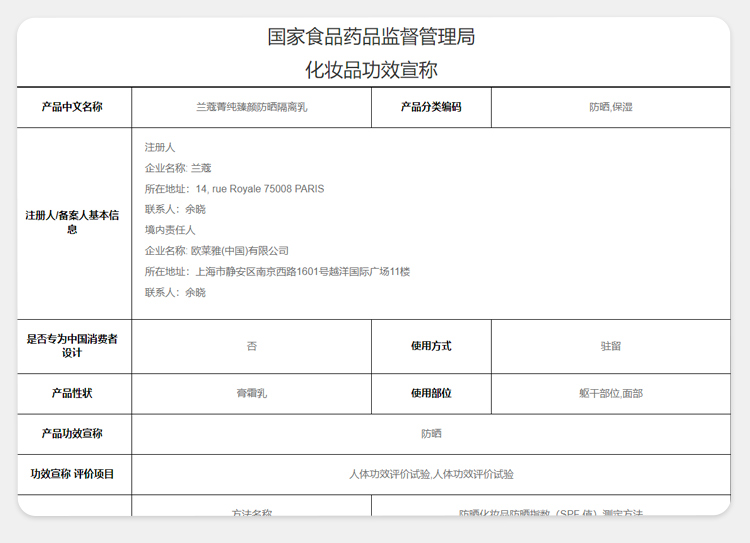Viewport: 750px width, 543px height.
Task: Select the 境内责任人 line
Action: (x=170, y=230)
